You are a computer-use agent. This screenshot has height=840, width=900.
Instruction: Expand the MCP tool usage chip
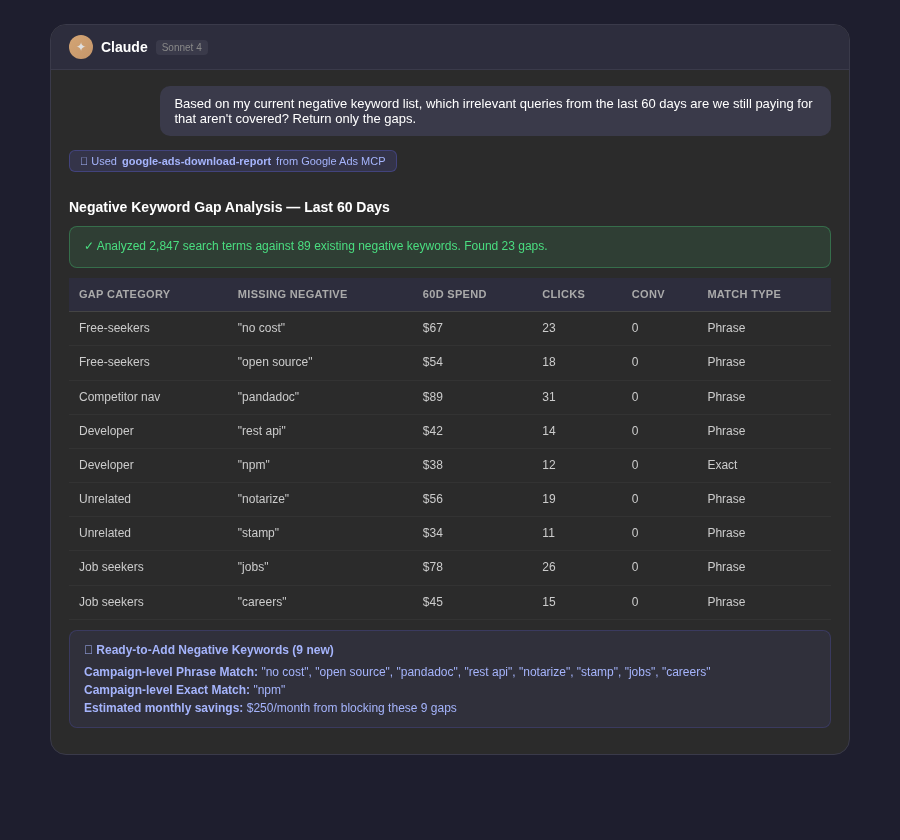232,161
